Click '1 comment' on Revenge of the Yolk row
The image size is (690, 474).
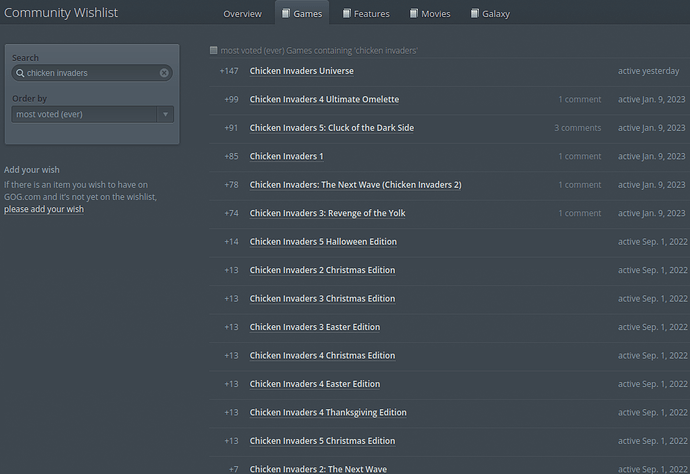(x=580, y=213)
